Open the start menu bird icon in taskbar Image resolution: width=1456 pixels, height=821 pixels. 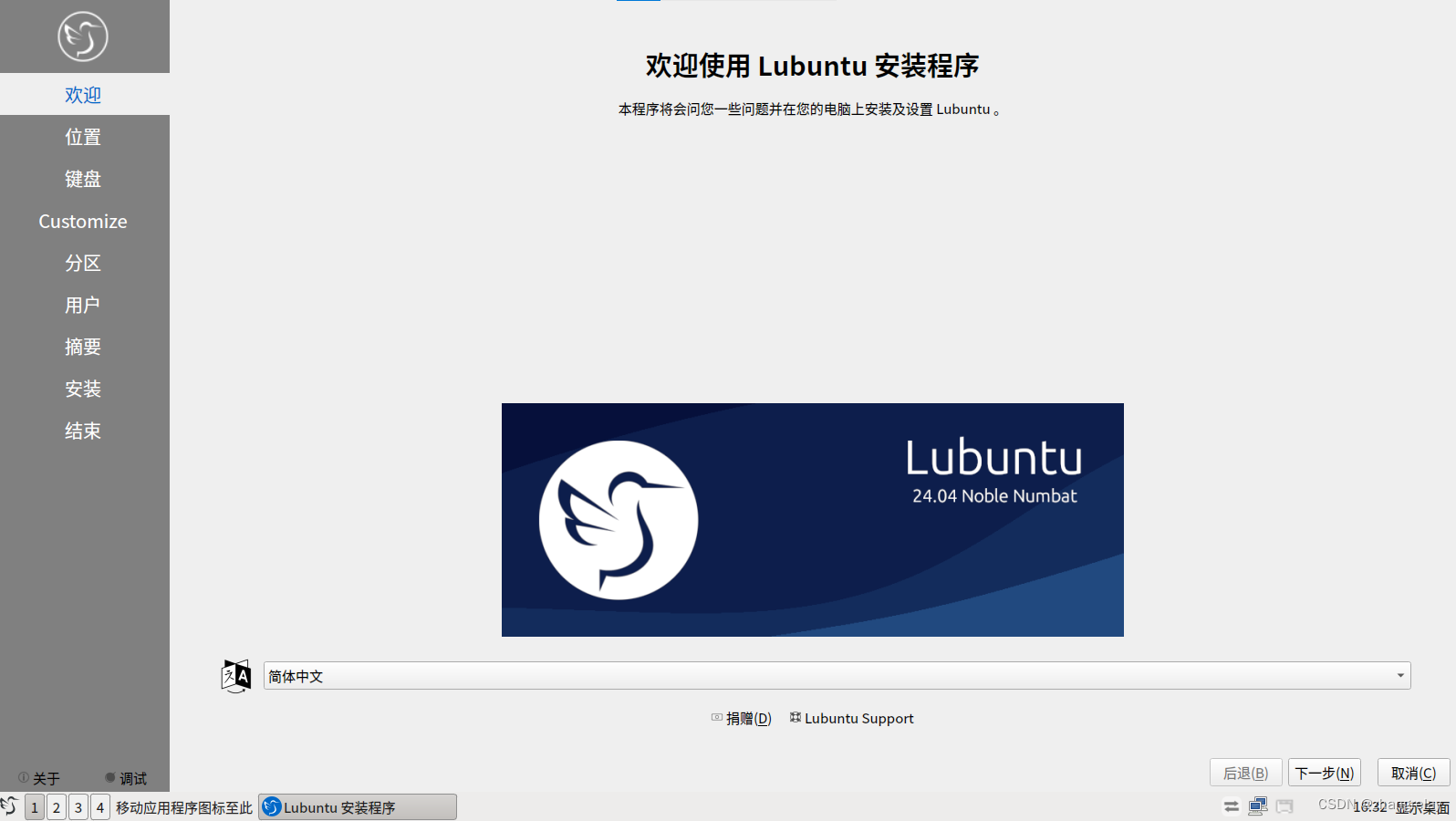click(x=9, y=806)
